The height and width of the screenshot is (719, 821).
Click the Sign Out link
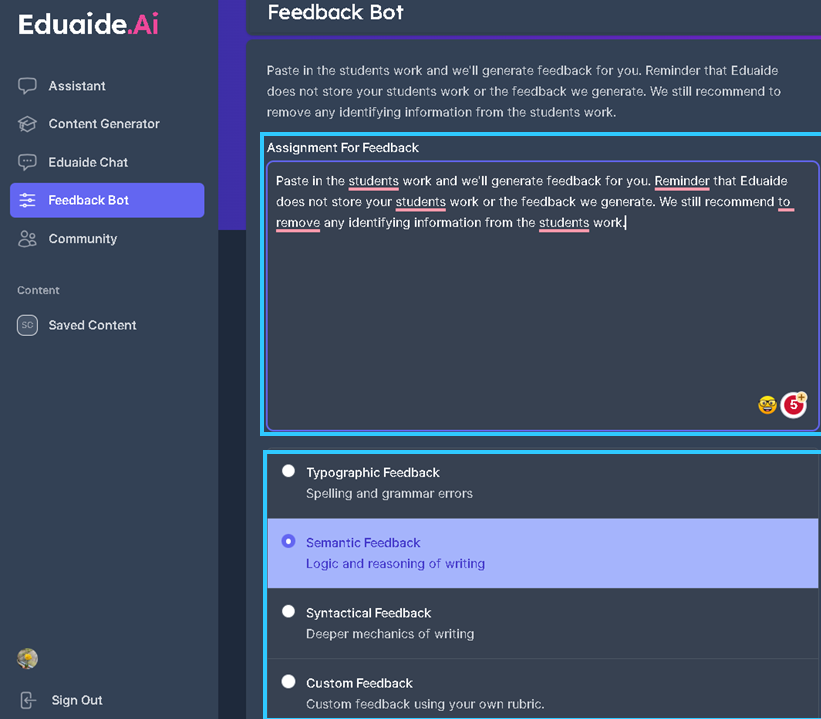coord(77,700)
